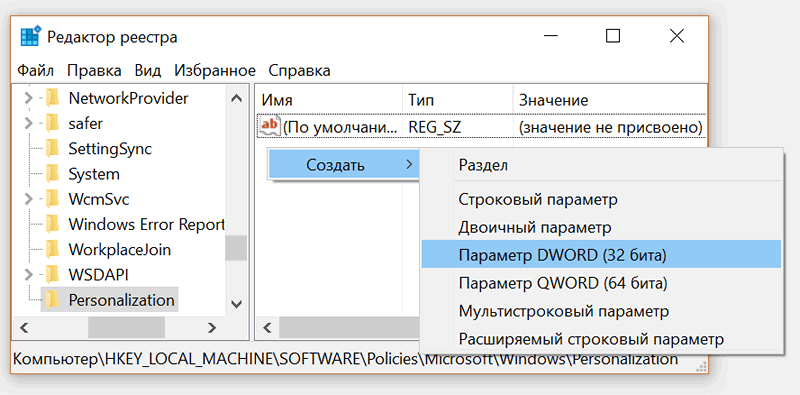Maximize the Registry Editor window

pos(613,36)
